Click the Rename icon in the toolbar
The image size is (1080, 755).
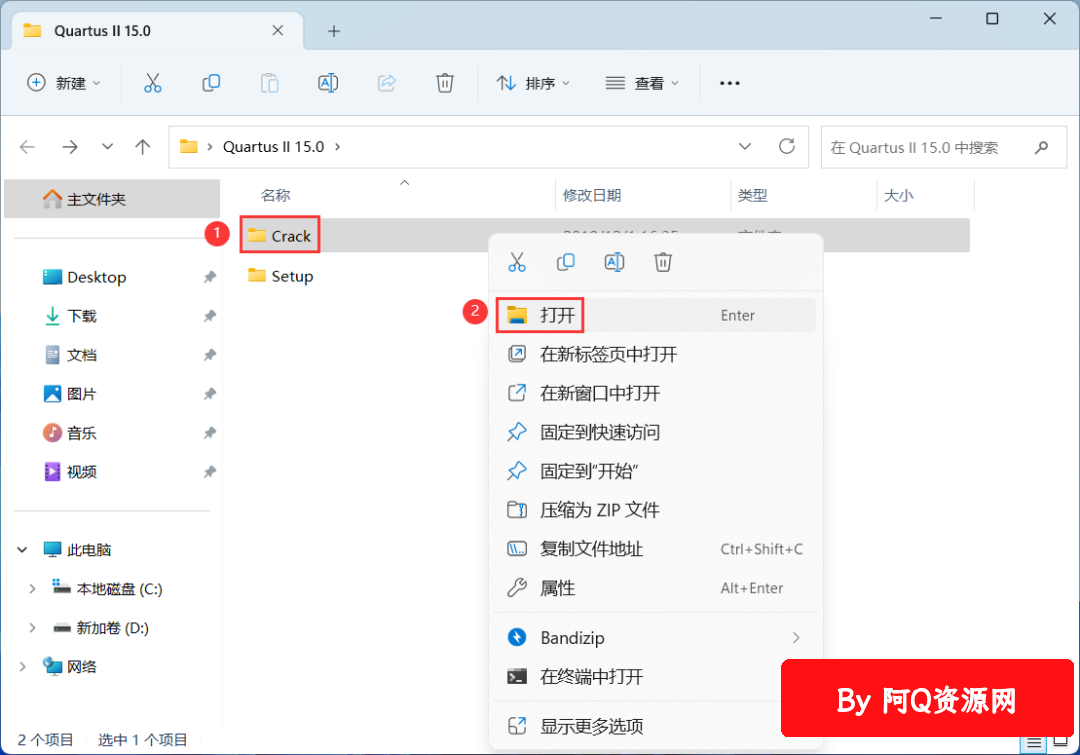[x=328, y=83]
